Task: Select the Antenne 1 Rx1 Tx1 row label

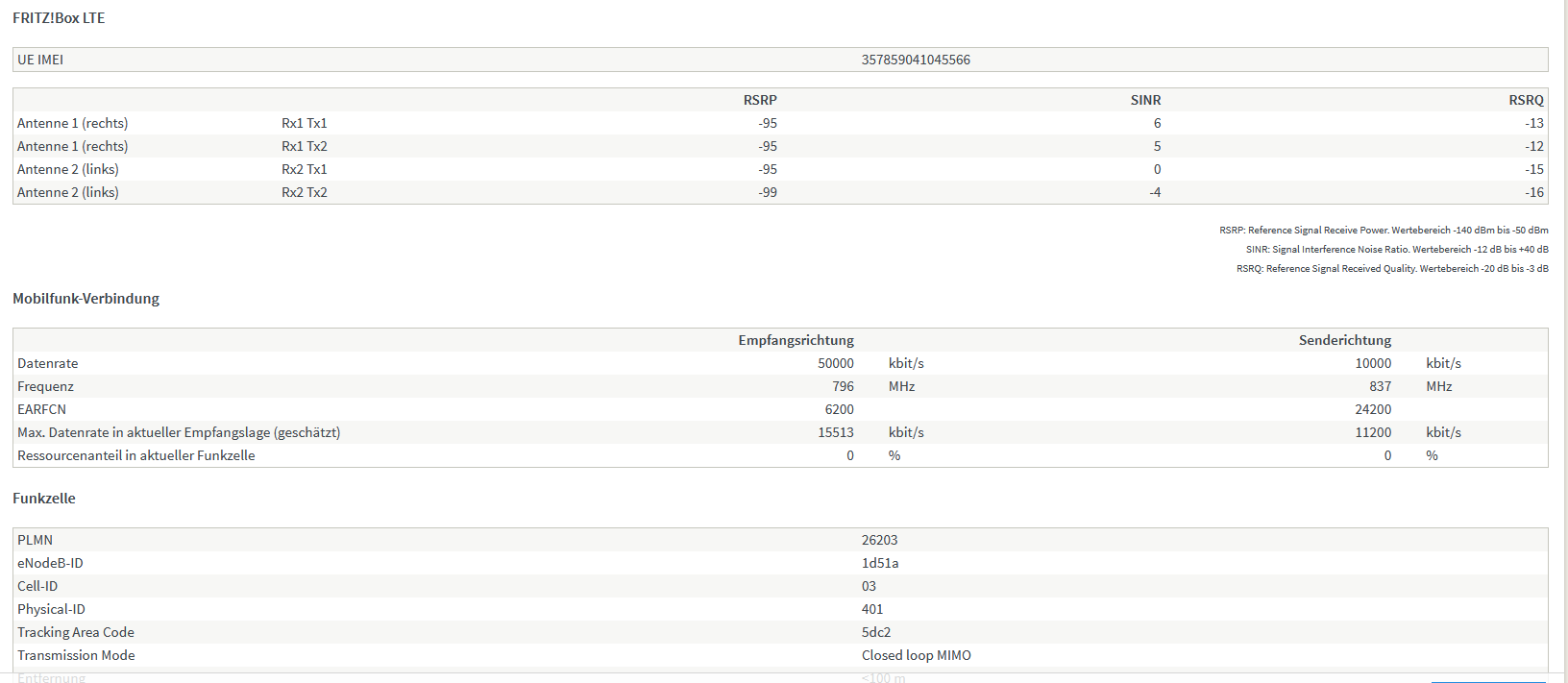Action: [x=72, y=123]
